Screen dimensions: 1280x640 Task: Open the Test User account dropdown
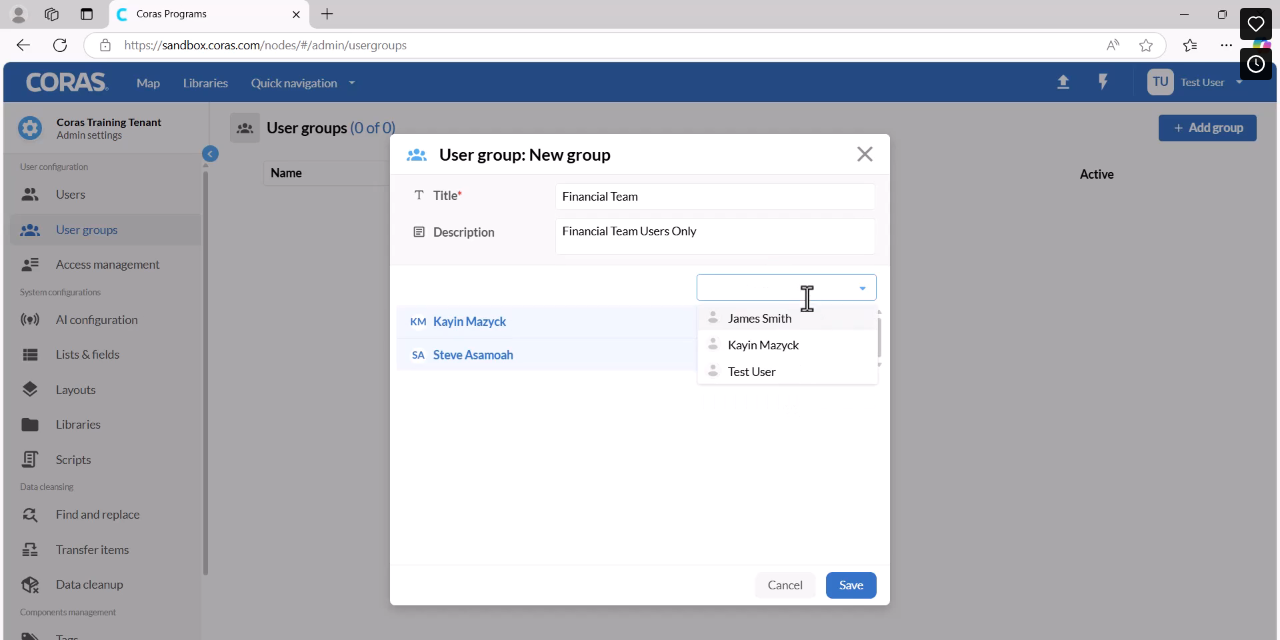click(x=1239, y=82)
